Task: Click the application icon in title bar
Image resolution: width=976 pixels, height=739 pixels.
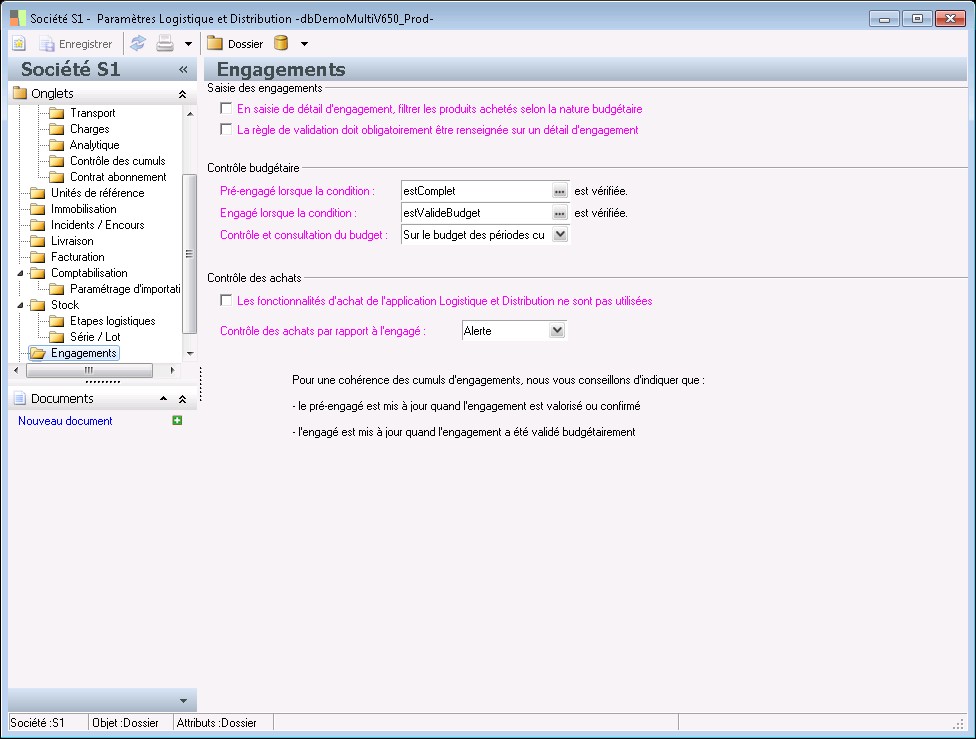Action: tap(18, 18)
